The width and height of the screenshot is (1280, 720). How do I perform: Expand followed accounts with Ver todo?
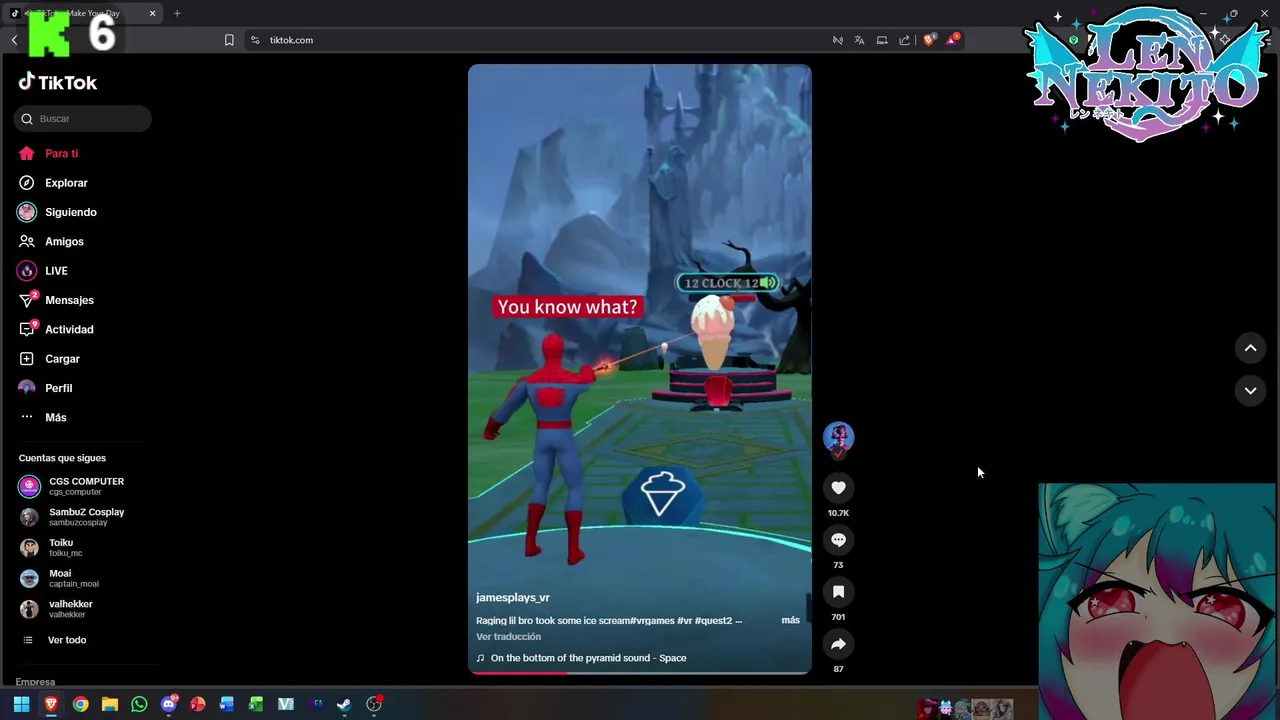click(53, 640)
